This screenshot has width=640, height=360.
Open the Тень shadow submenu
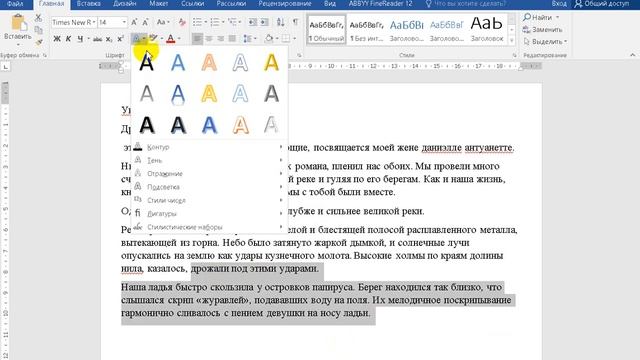[209, 160]
